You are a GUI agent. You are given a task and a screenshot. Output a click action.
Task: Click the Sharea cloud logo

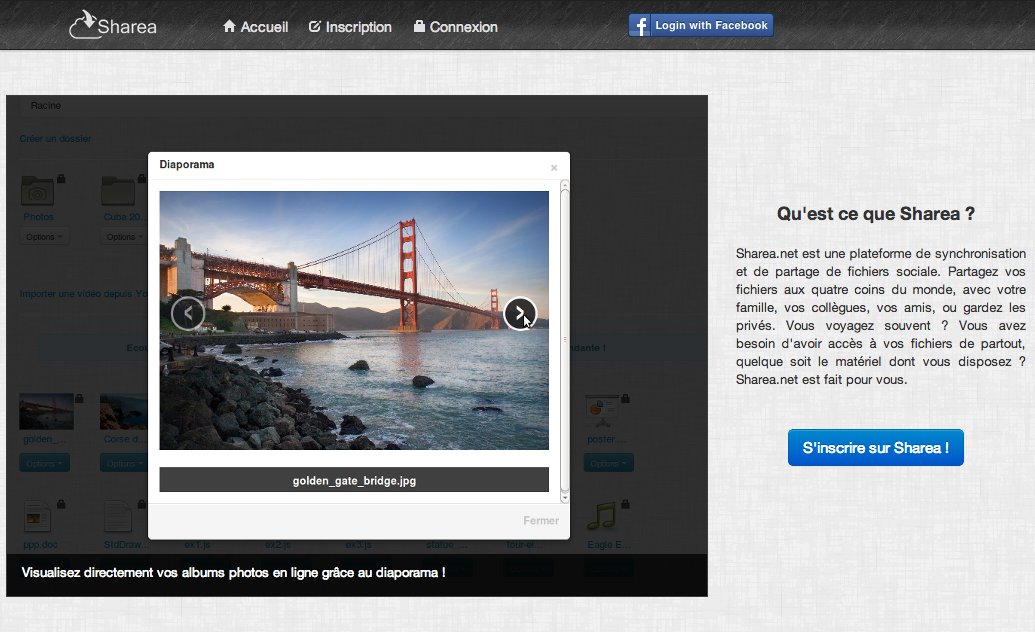(113, 25)
